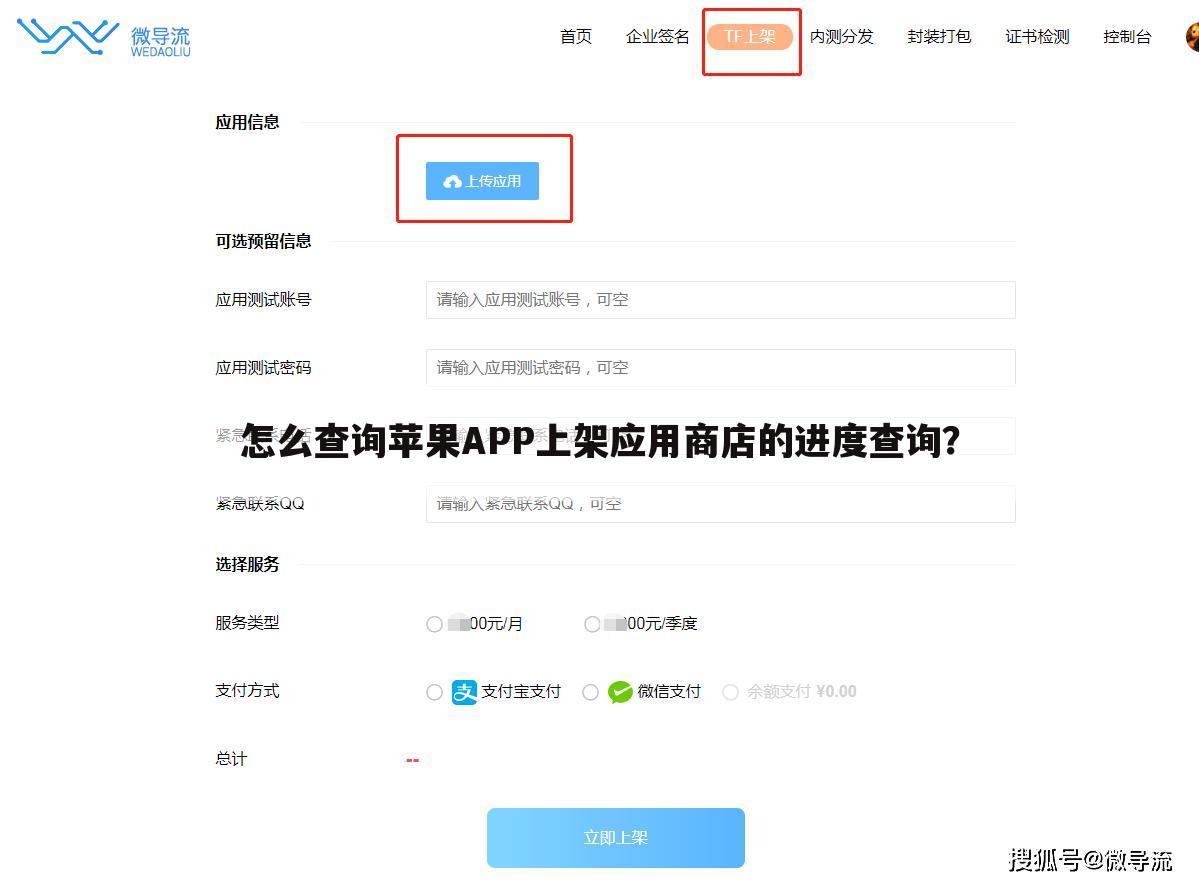Click the 上传应用 upload button

[x=483, y=181]
